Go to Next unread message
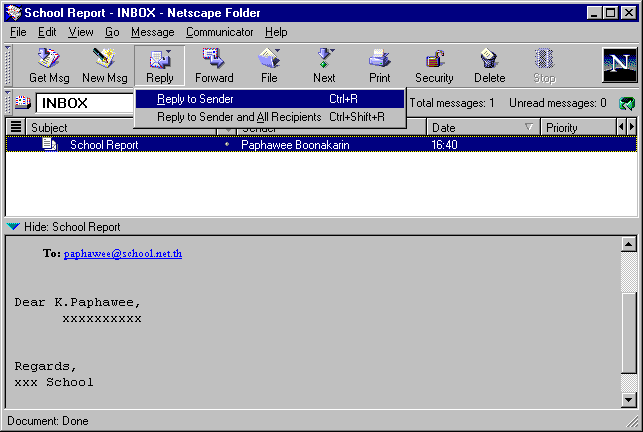Viewport: 643px width, 432px height. 324,66
